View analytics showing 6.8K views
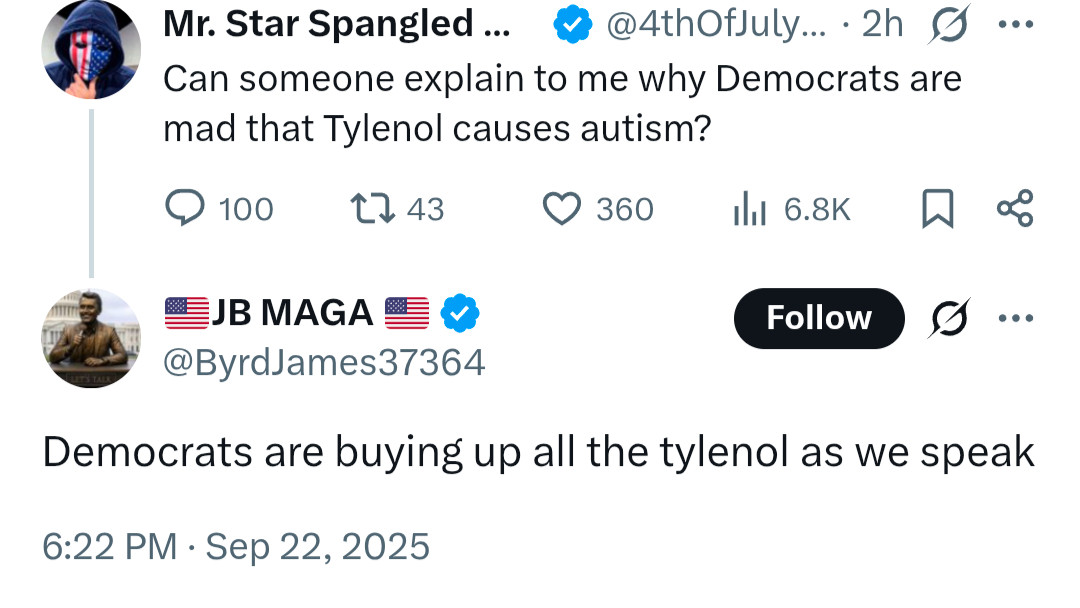Image resolution: width=1080 pixels, height=608 pixels. tap(750, 208)
